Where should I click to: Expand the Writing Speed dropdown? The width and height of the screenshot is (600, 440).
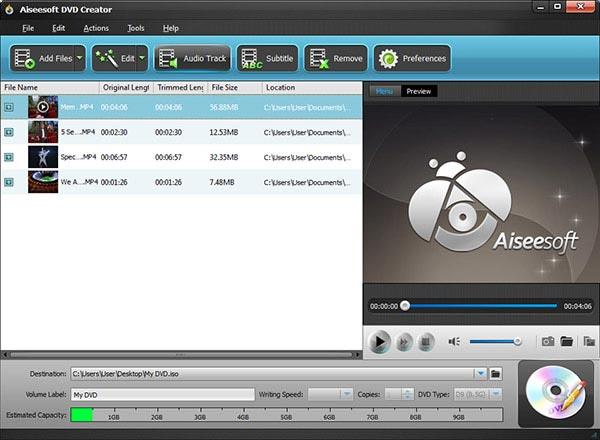346,394
